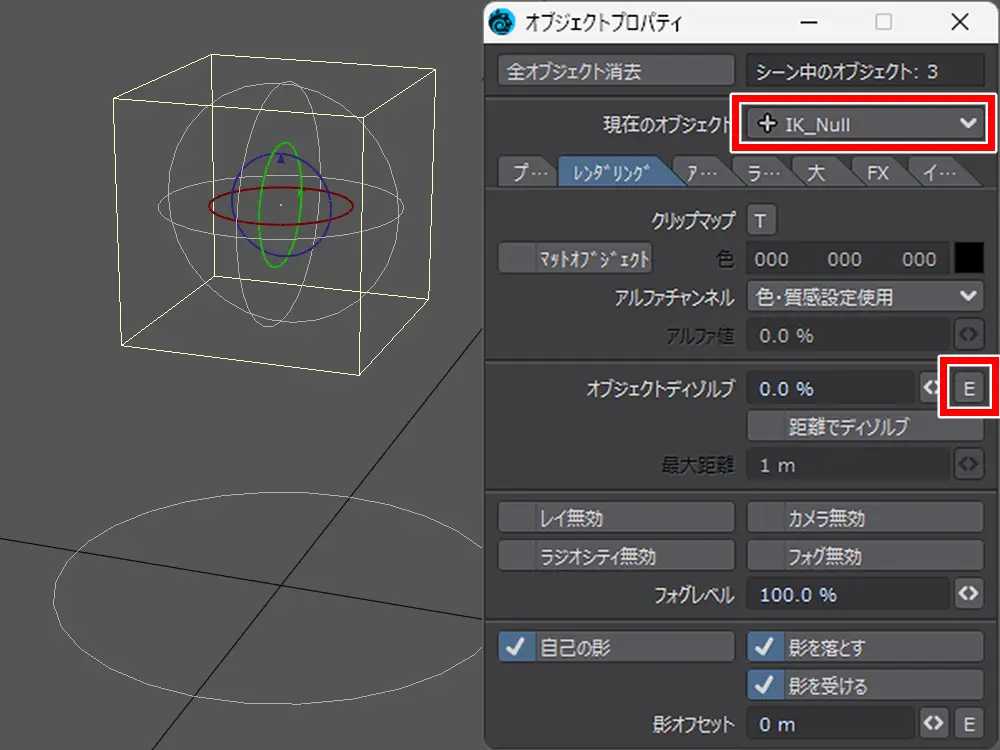The height and width of the screenshot is (750, 1000).
Task: Click the 全オブジェクト消去 button
Action: click(x=616, y=72)
